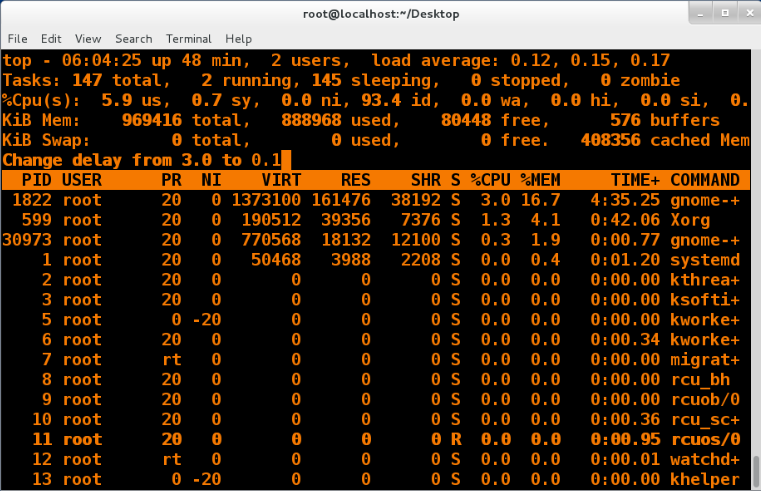761x491 pixels.
Task: Click the %MEM column header
Action: [x=540, y=180]
